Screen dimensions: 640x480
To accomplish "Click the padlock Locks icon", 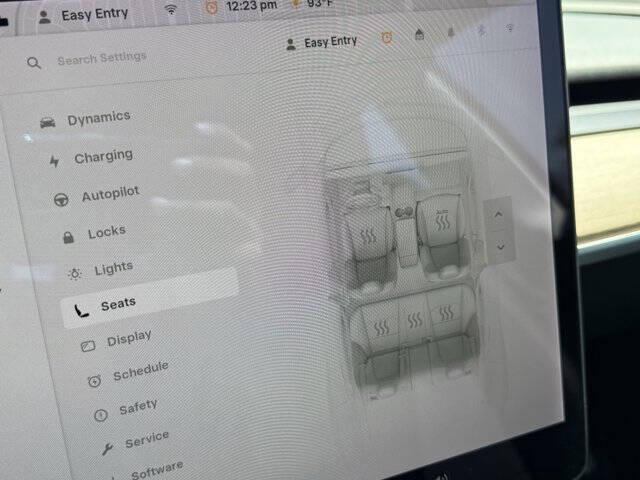I will 69,237.
